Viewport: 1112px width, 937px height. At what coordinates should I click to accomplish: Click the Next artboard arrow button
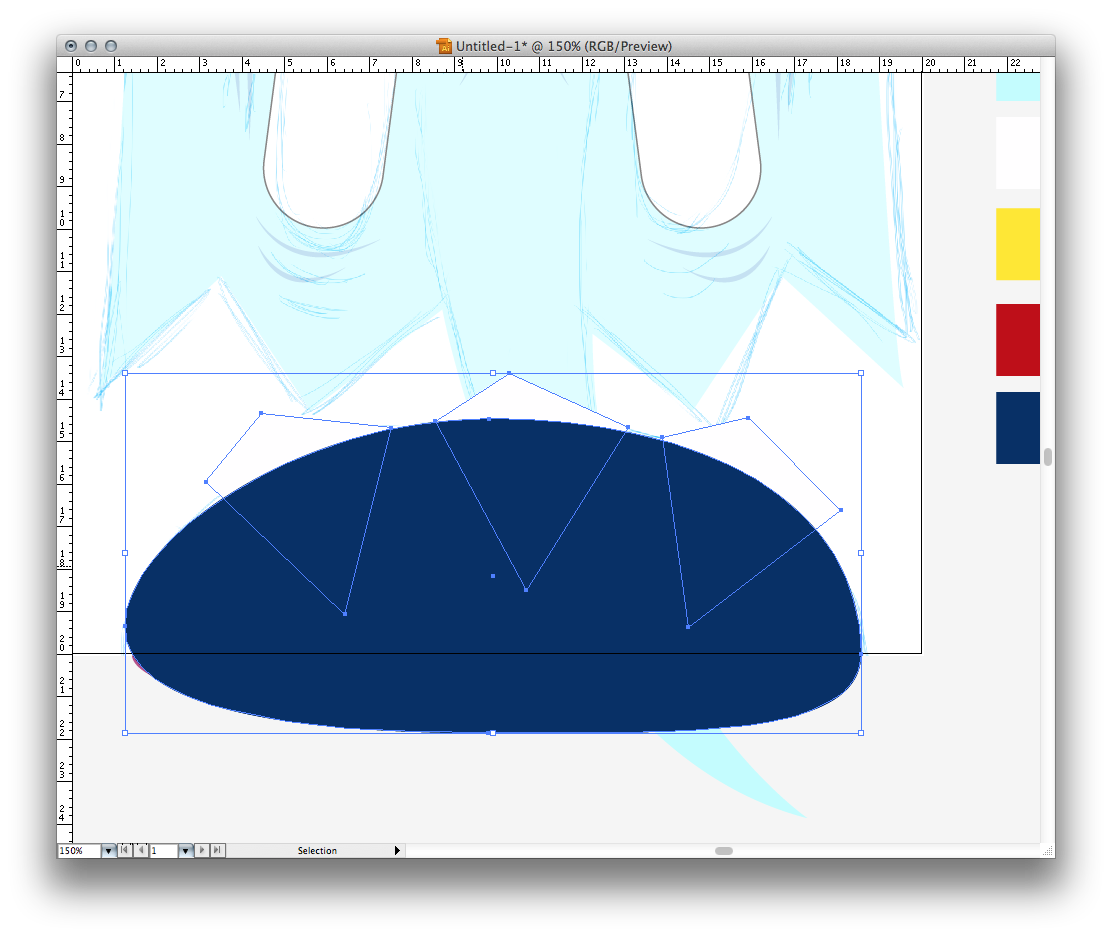(x=202, y=851)
